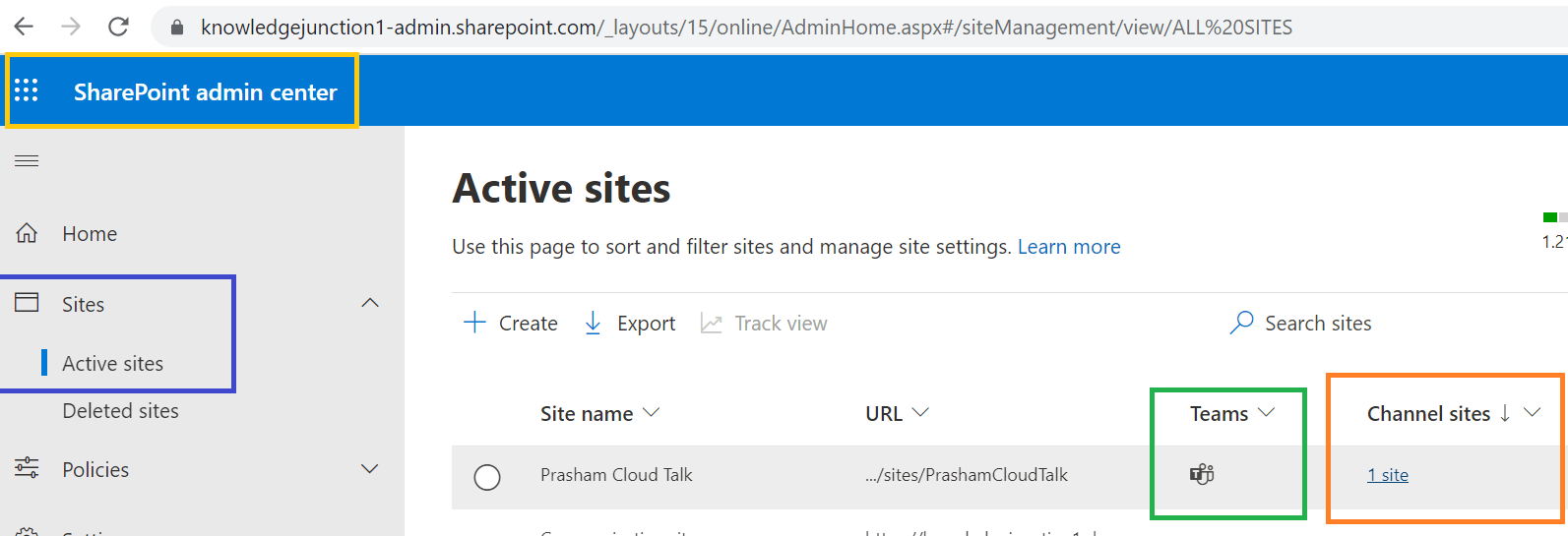This screenshot has height=536, width=1568.
Task: Open the Teams column dropdown
Action: click(1267, 413)
